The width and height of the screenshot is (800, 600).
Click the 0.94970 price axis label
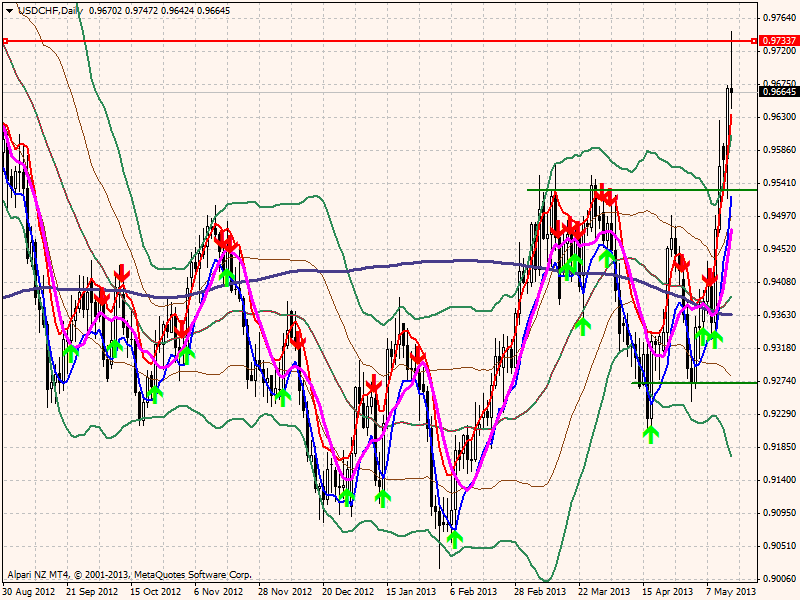click(779, 216)
